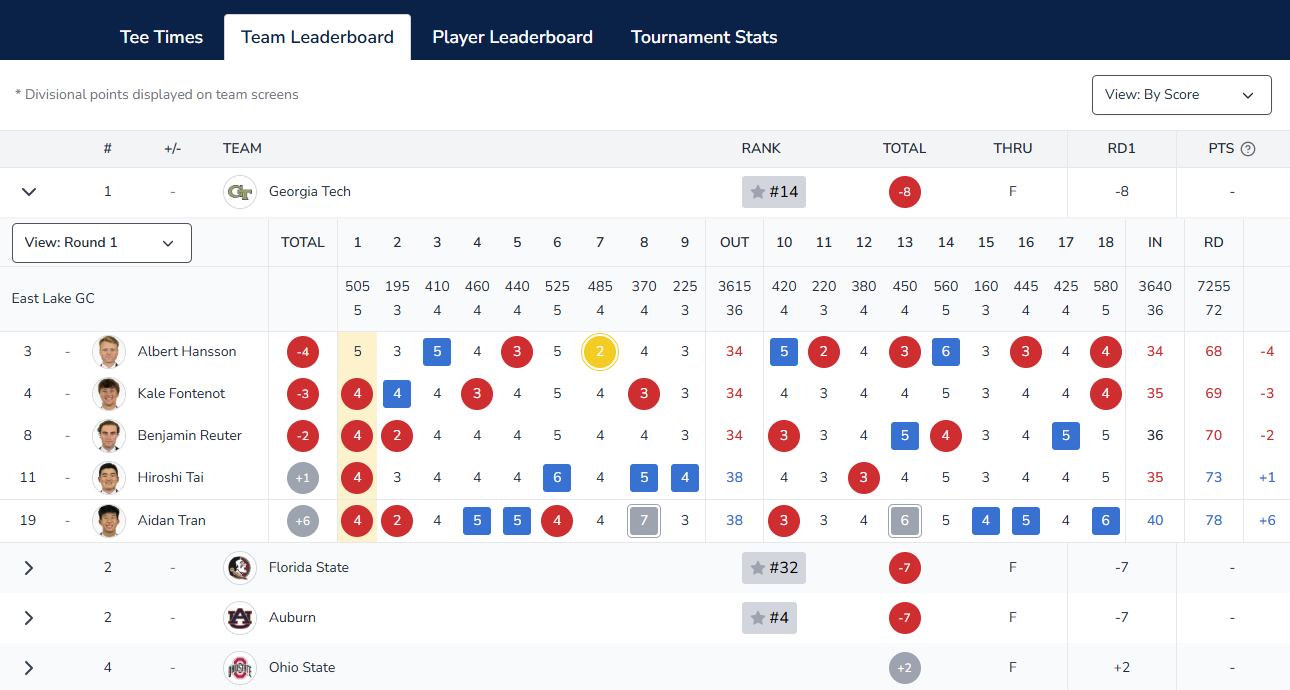Screen dimensions: 1290x690
Task: Switch to the Player Leaderboard tab
Action: [512, 37]
